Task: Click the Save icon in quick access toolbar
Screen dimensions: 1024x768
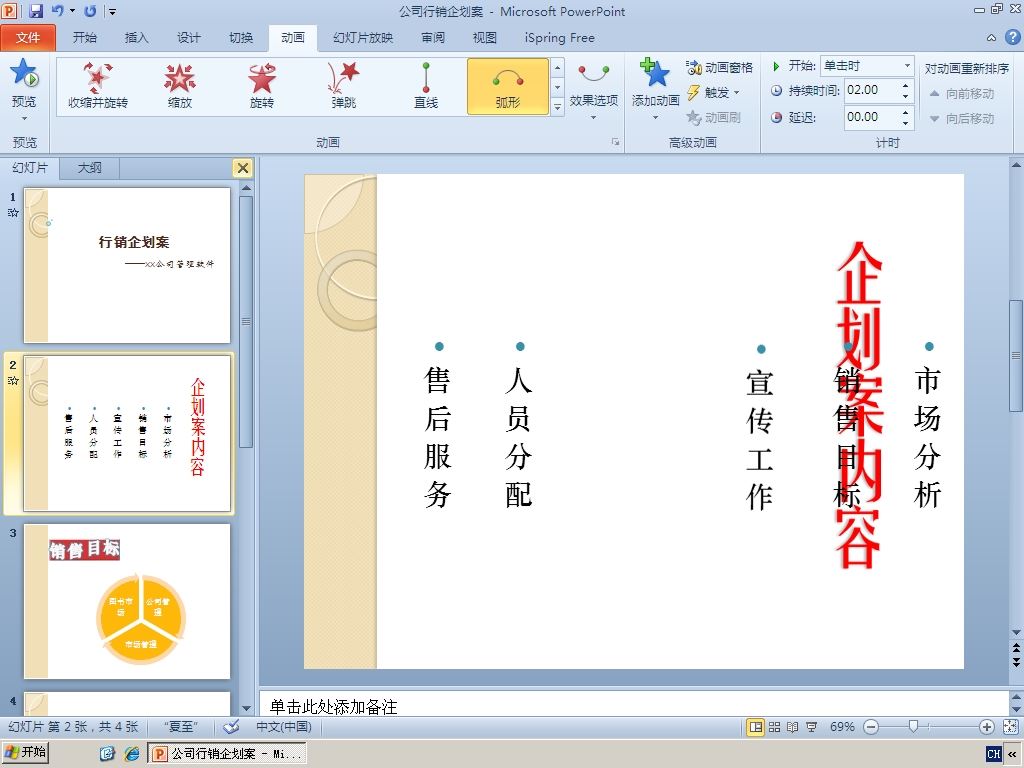Action: pos(36,11)
